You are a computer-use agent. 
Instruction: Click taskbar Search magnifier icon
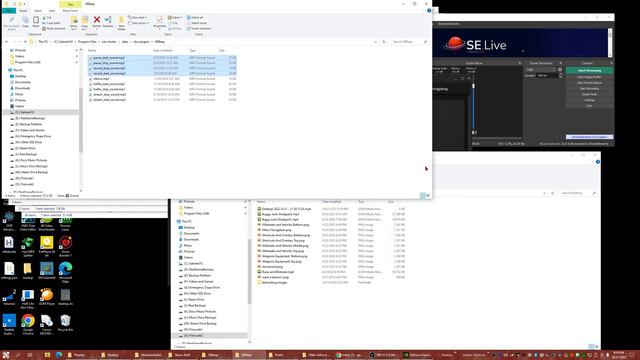[18, 355]
